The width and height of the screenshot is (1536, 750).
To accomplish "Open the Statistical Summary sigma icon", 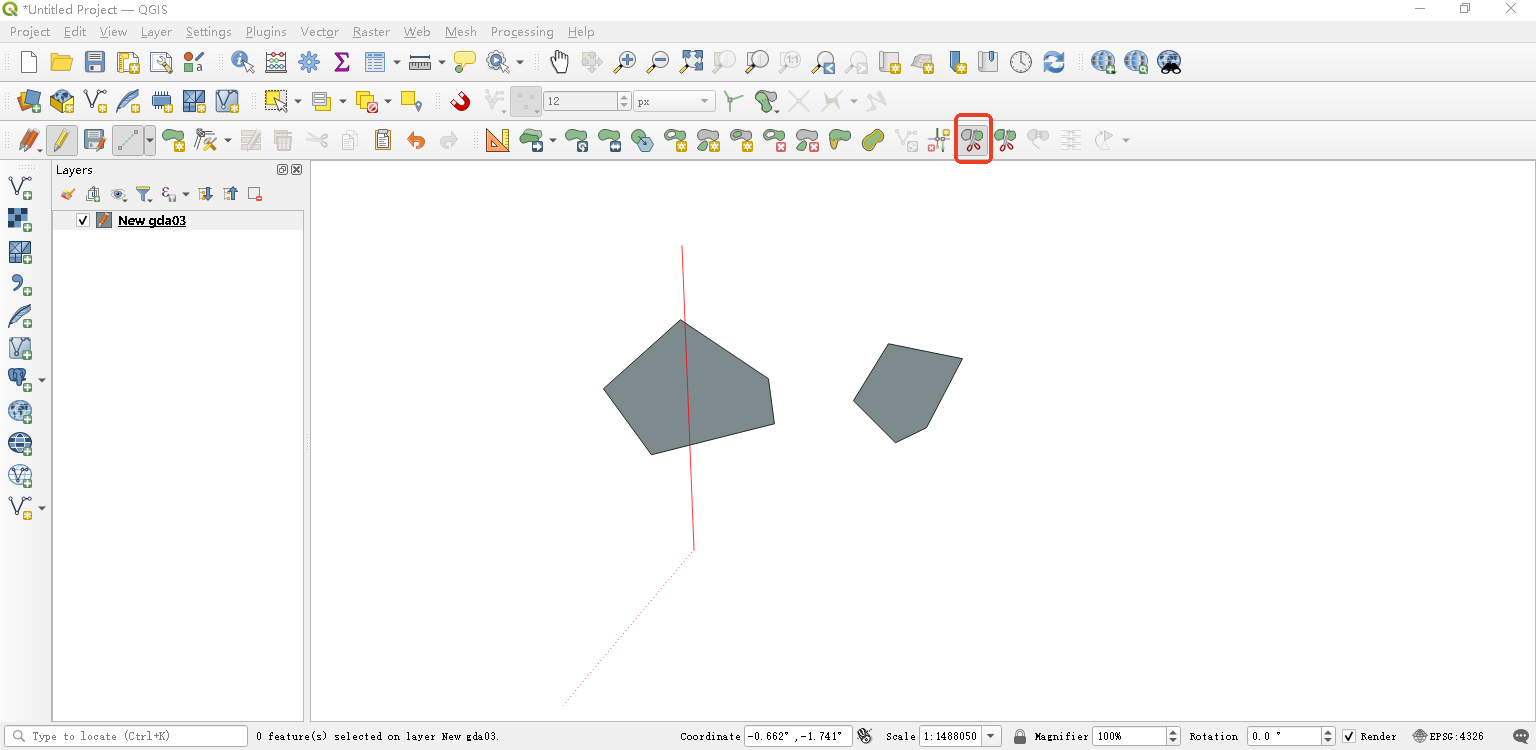I will coord(342,62).
